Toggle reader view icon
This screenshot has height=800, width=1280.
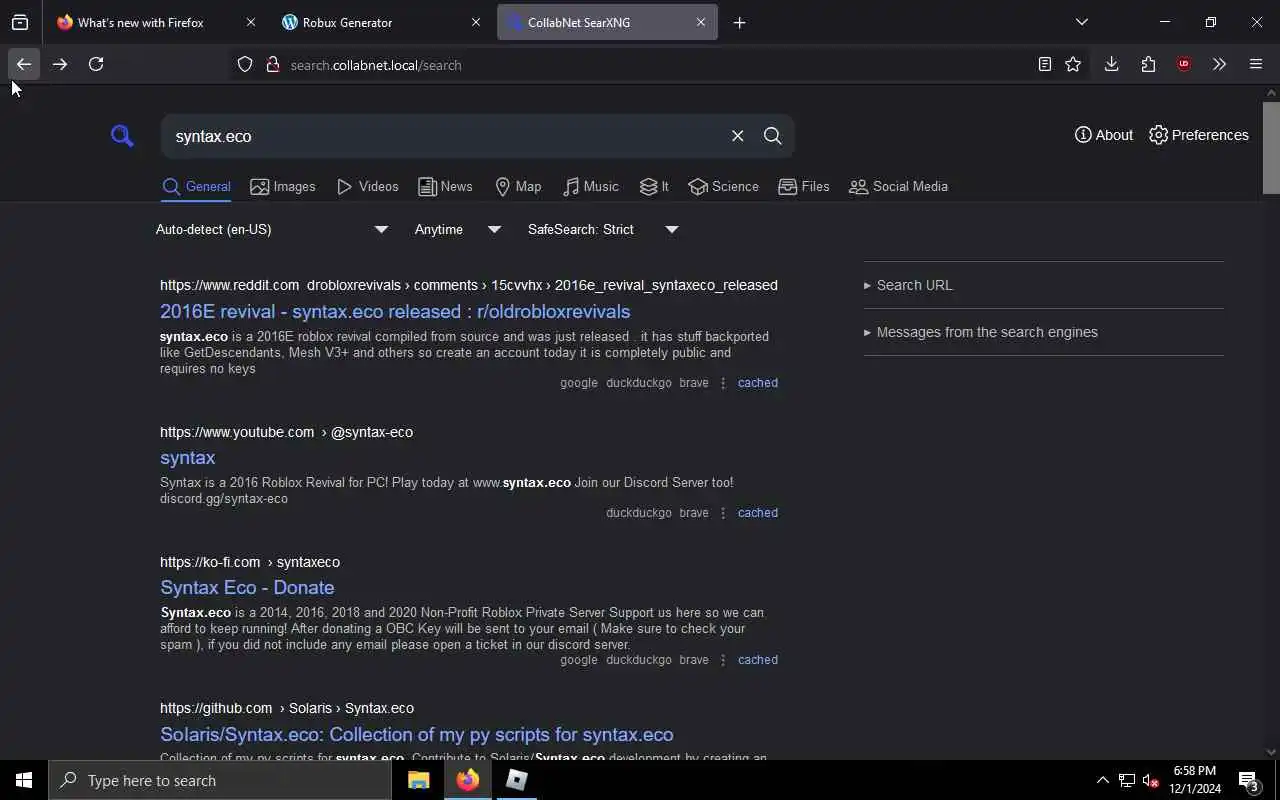1044,64
